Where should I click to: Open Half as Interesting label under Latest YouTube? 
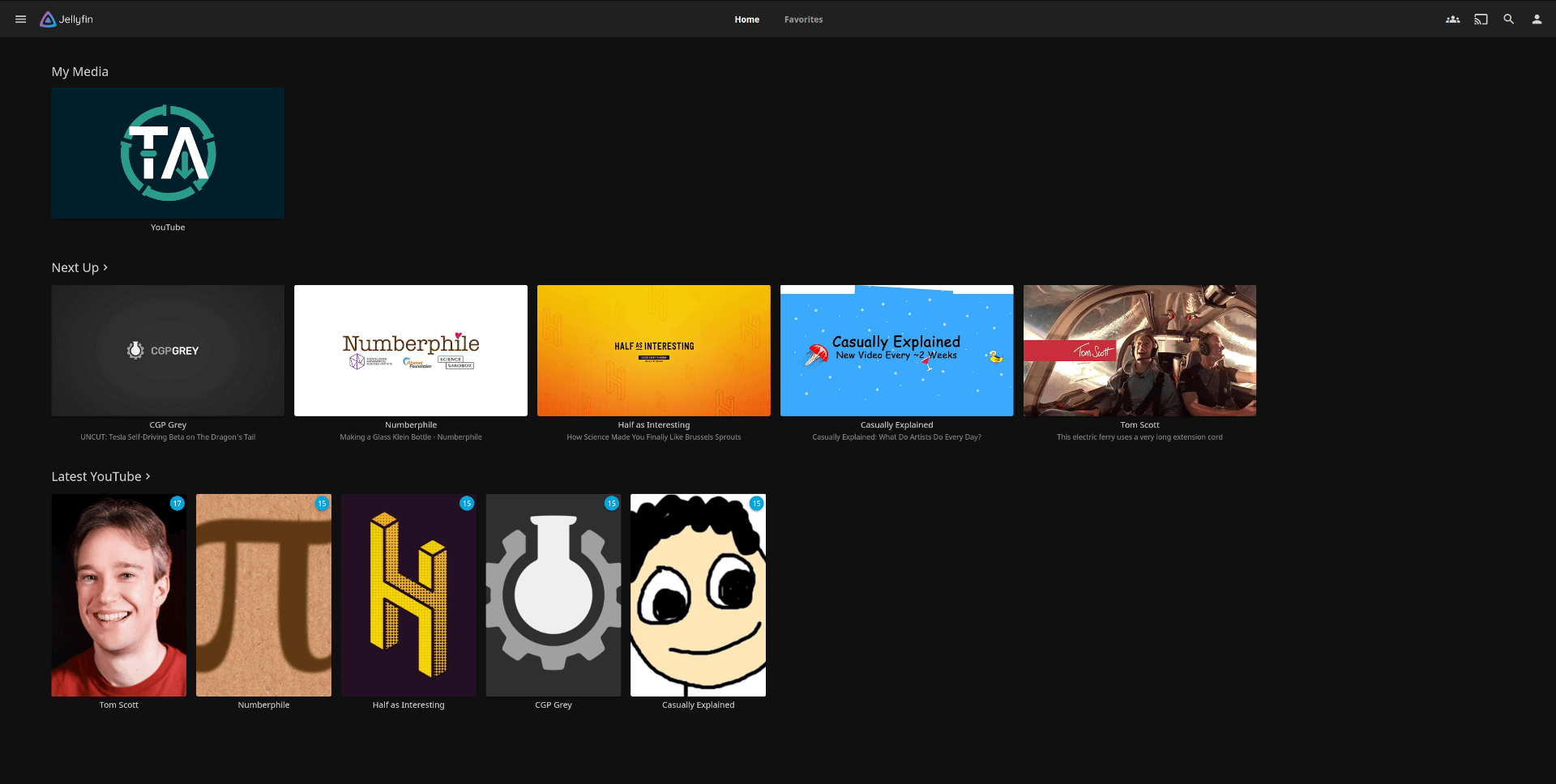coord(408,705)
